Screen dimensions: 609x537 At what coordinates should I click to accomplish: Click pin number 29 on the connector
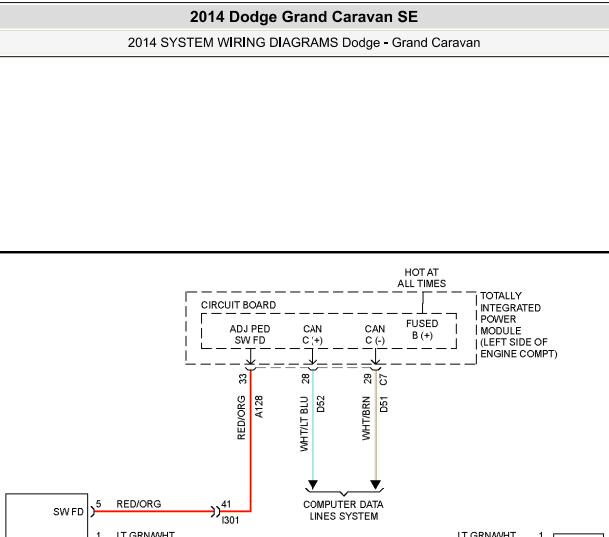(367, 379)
